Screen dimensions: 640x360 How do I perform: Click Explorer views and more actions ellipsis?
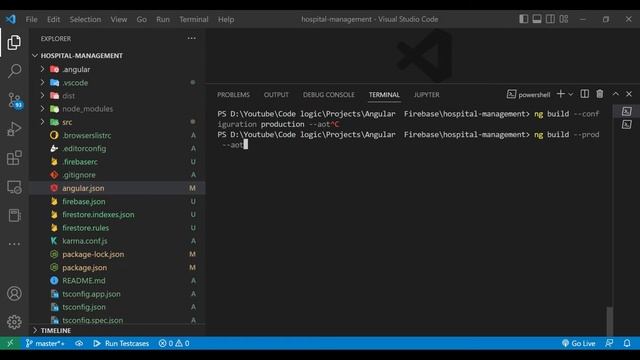(x=191, y=38)
